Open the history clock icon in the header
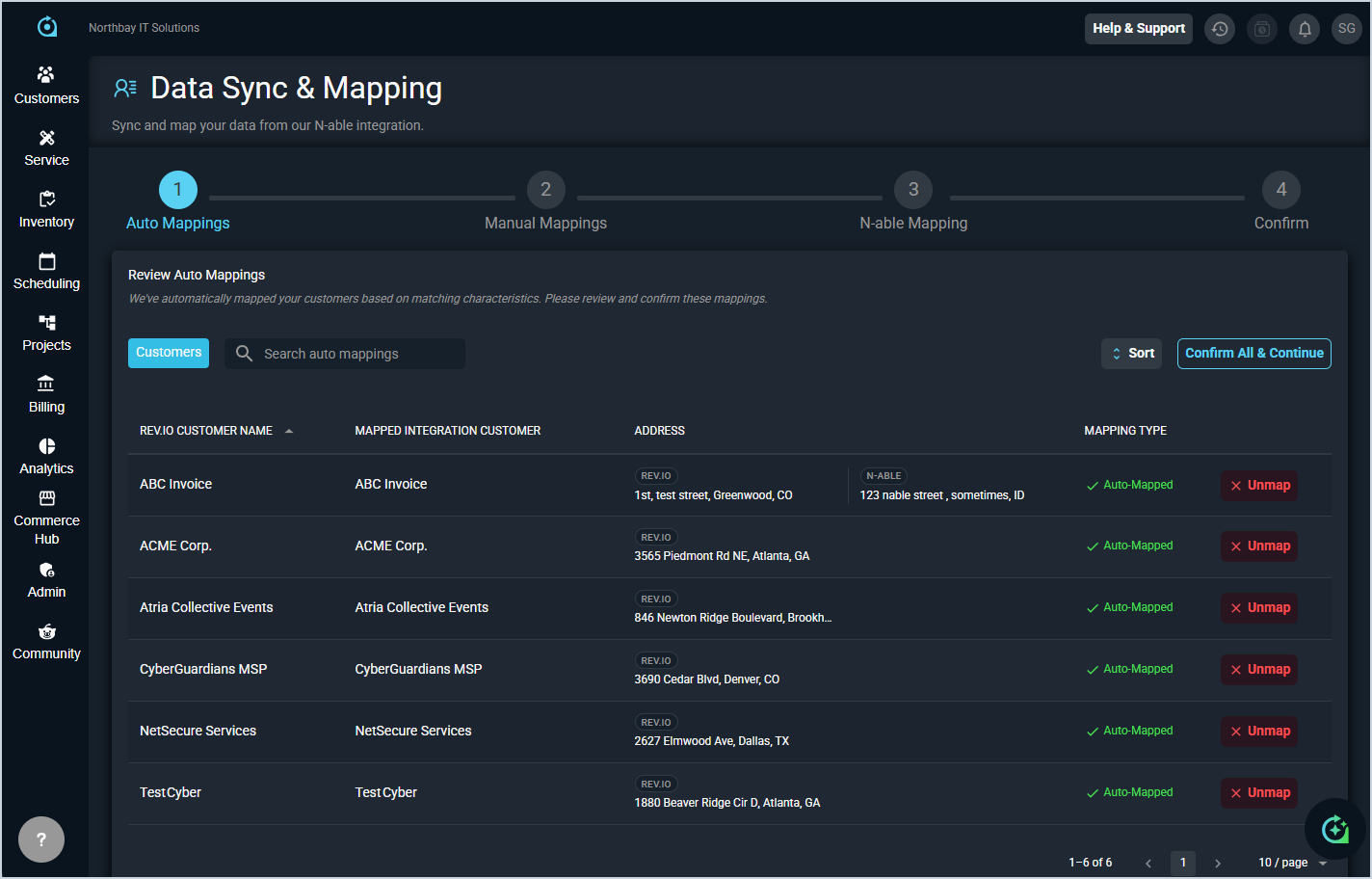Image resolution: width=1372 pixels, height=879 pixels. [x=1220, y=29]
